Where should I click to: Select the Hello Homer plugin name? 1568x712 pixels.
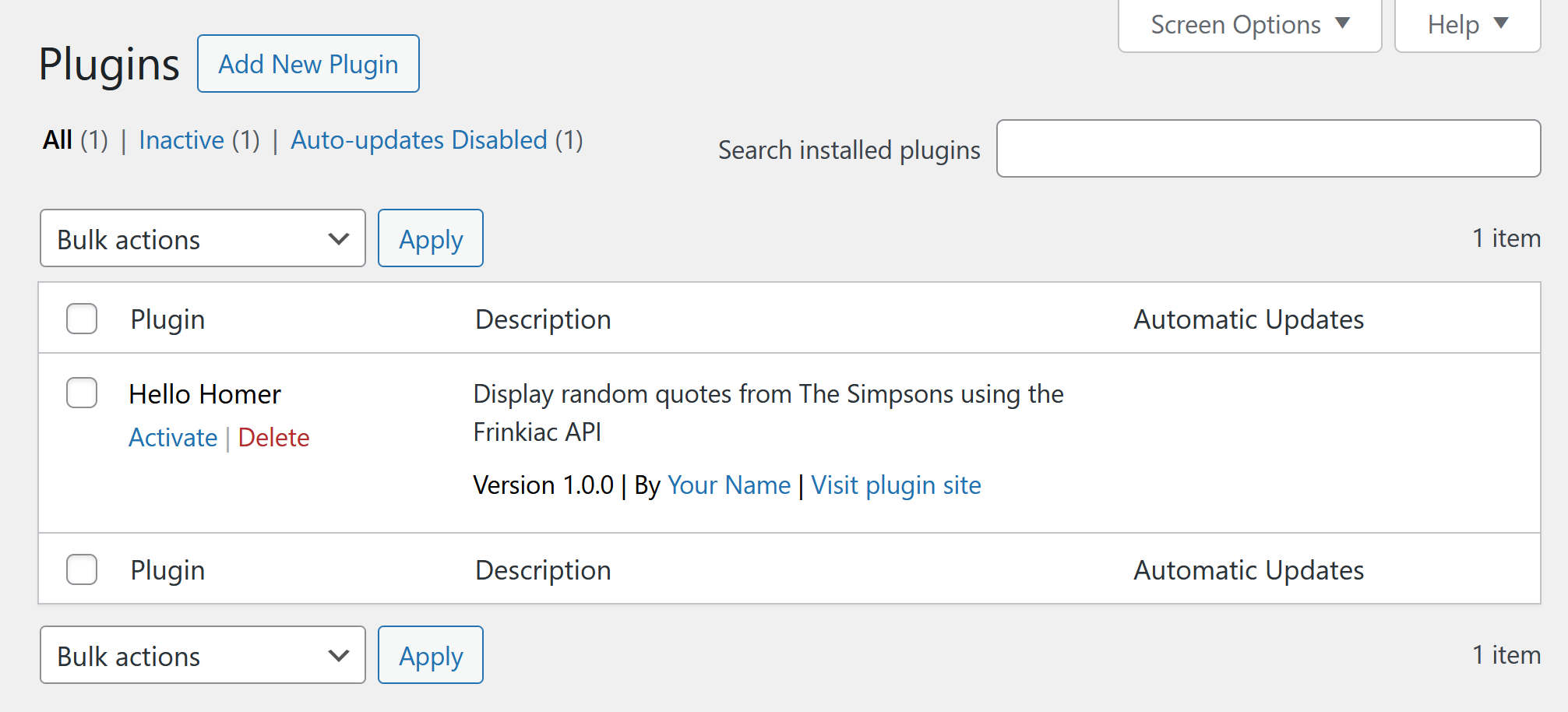click(x=205, y=393)
